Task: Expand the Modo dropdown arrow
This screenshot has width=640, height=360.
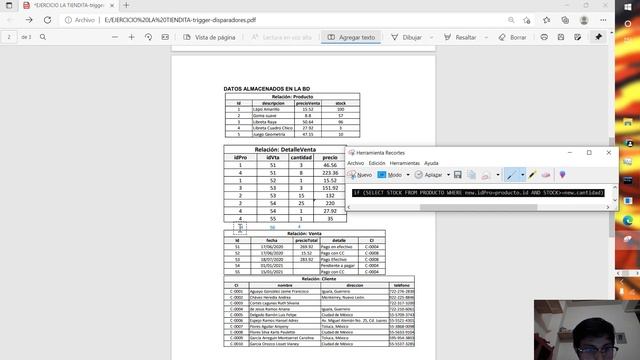Action: 408,175
